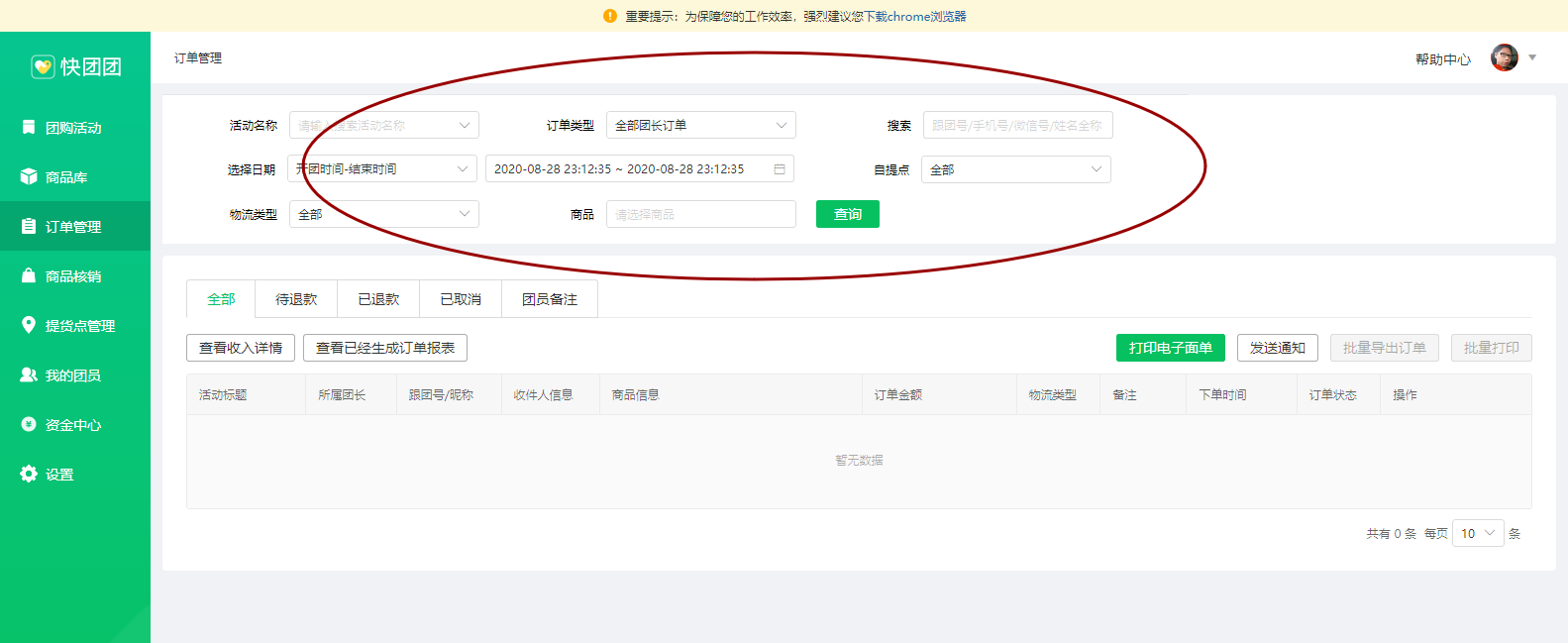The image size is (1568, 643).
Task: Click the calendar icon in date range field
Action: click(x=780, y=169)
